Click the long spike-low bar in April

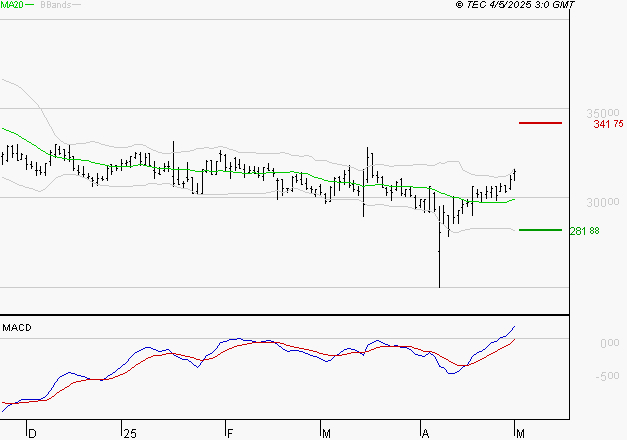[x=439, y=247]
